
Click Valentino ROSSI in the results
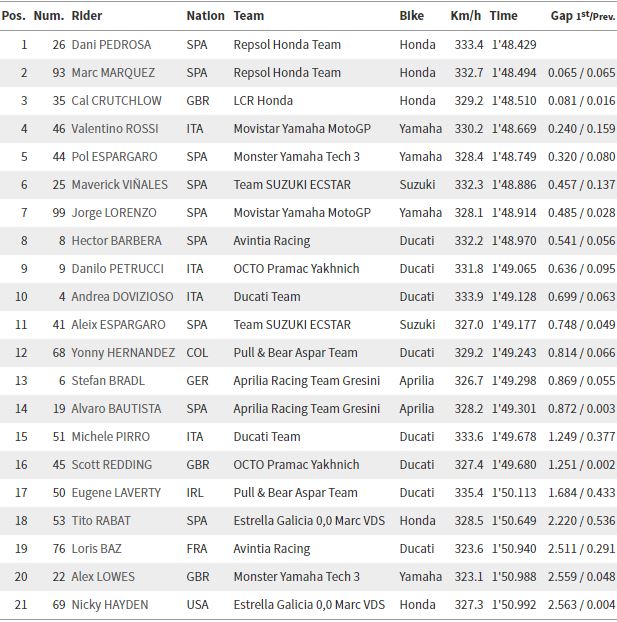click(115, 129)
